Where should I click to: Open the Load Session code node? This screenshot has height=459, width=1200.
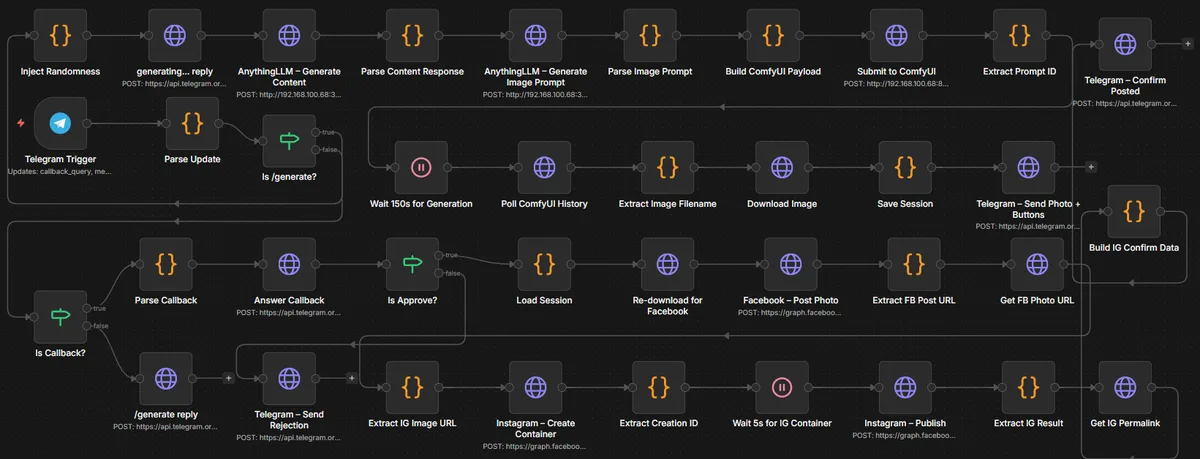(x=543, y=263)
